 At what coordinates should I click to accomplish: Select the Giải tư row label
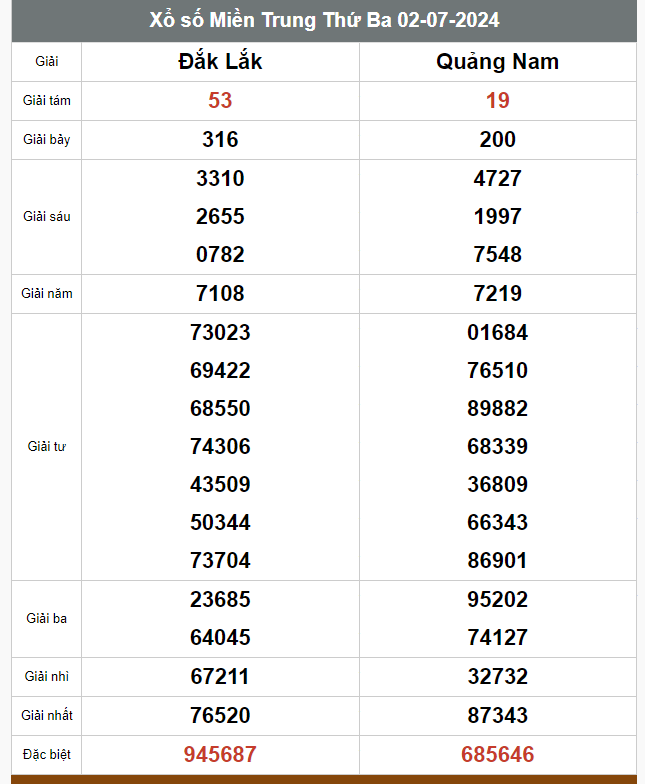(x=46, y=446)
